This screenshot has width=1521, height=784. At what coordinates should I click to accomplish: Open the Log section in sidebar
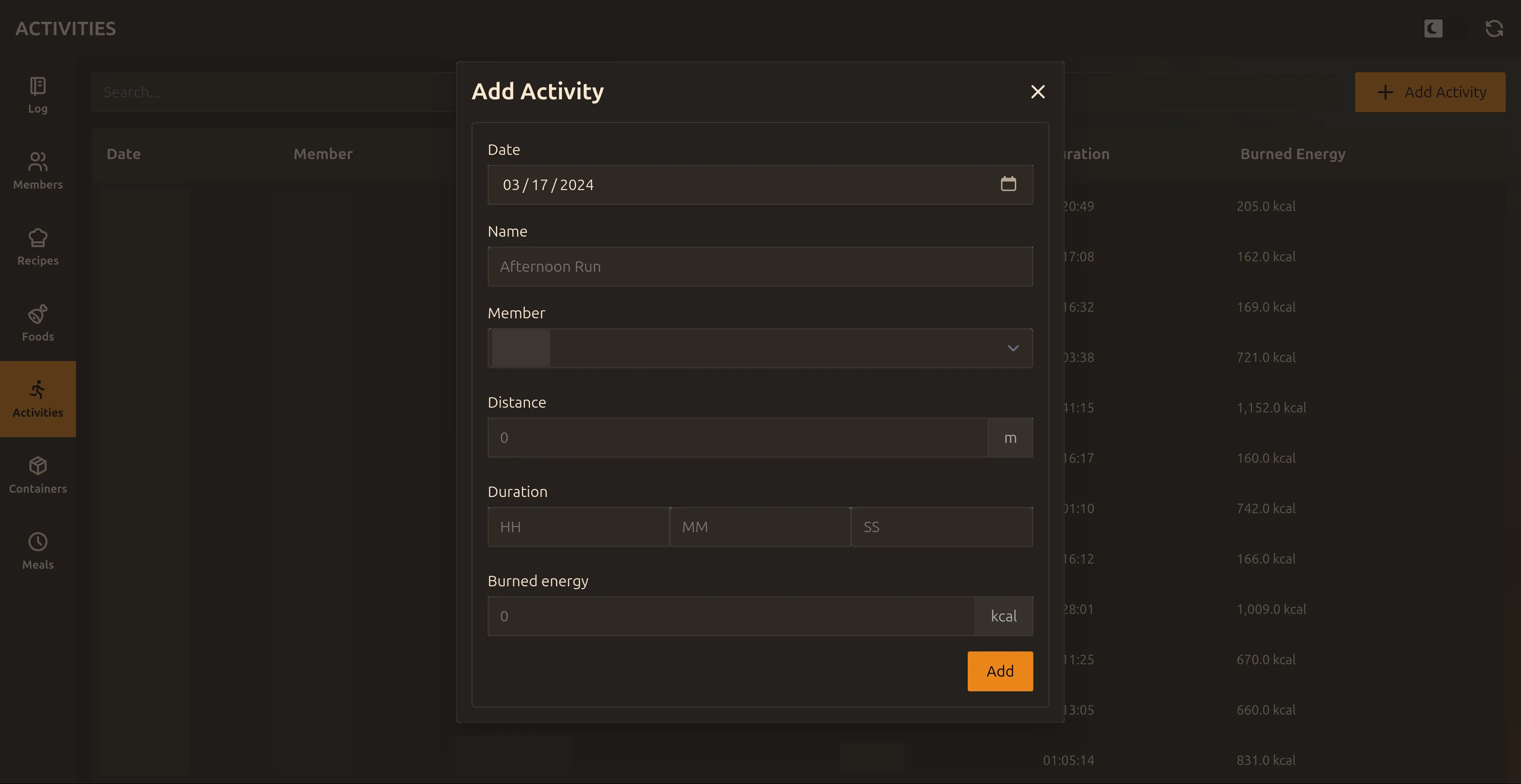point(37,95)
